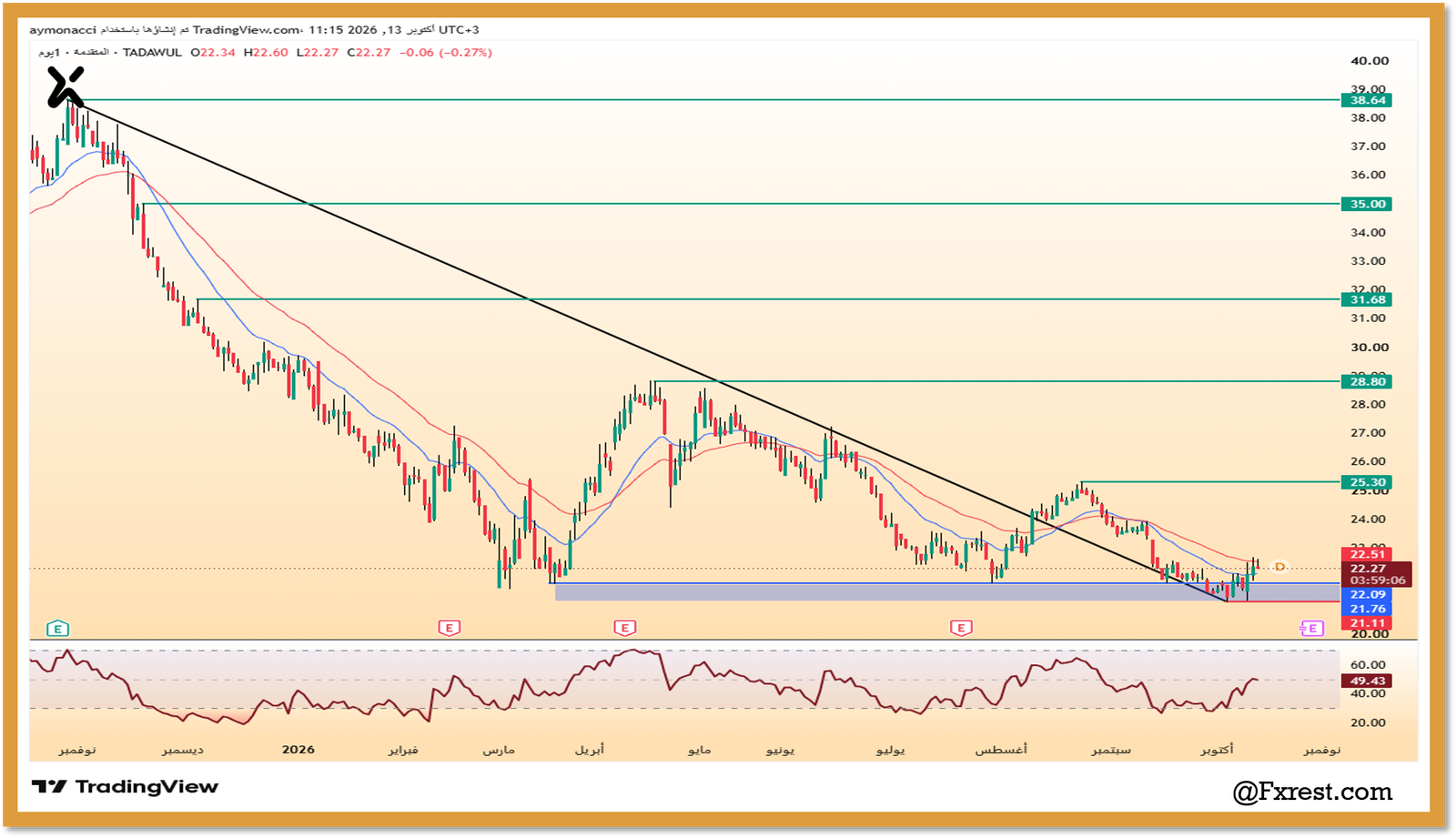Click the red E earnings marker near February
Image resolution: width=1456 pixels, height=838 pixels.
pyautogui.click(x=449, y=628)
